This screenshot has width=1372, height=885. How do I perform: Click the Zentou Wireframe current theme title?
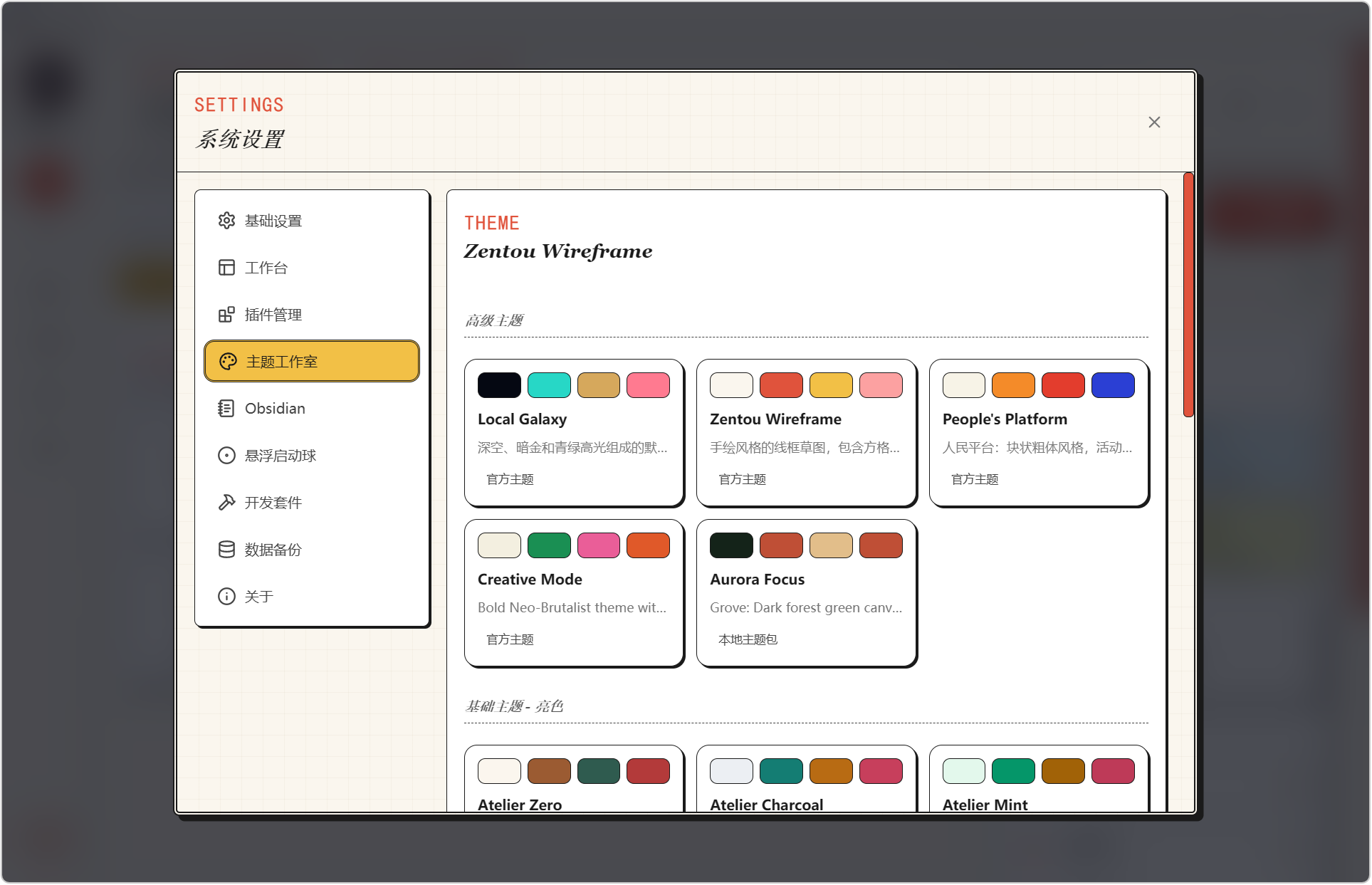[x=558, y=251]
